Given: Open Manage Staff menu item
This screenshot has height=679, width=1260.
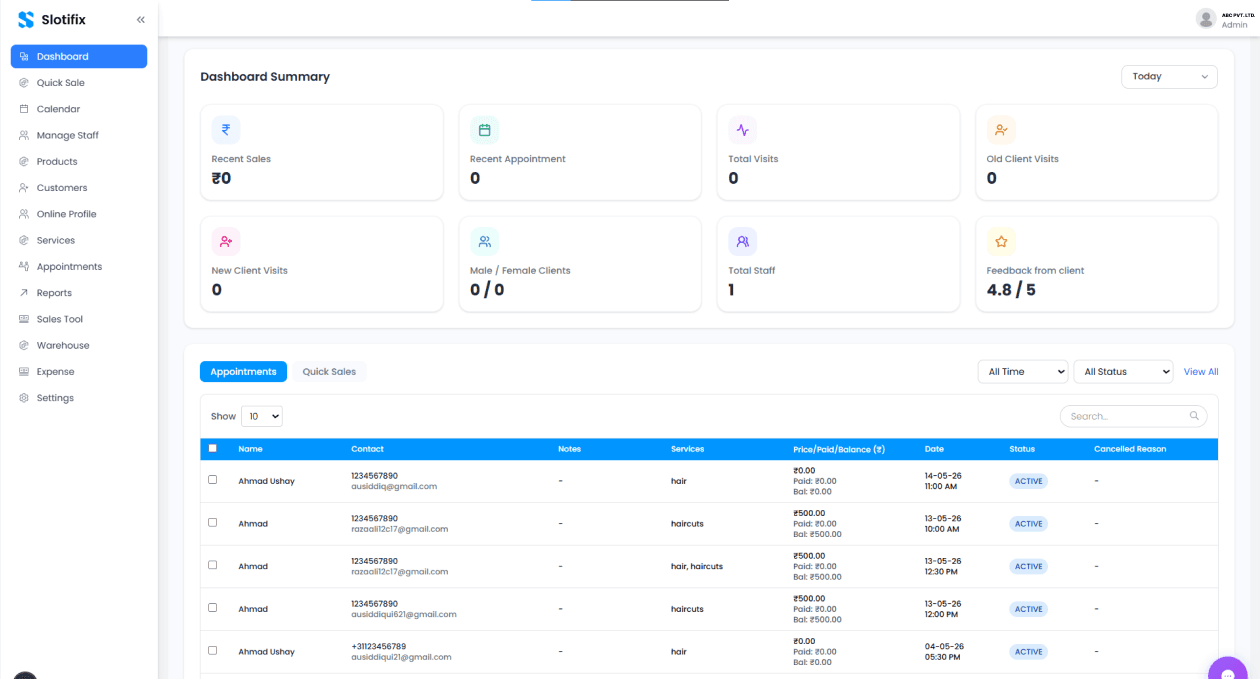Looking at the screenshot, I should coord(79,135).
